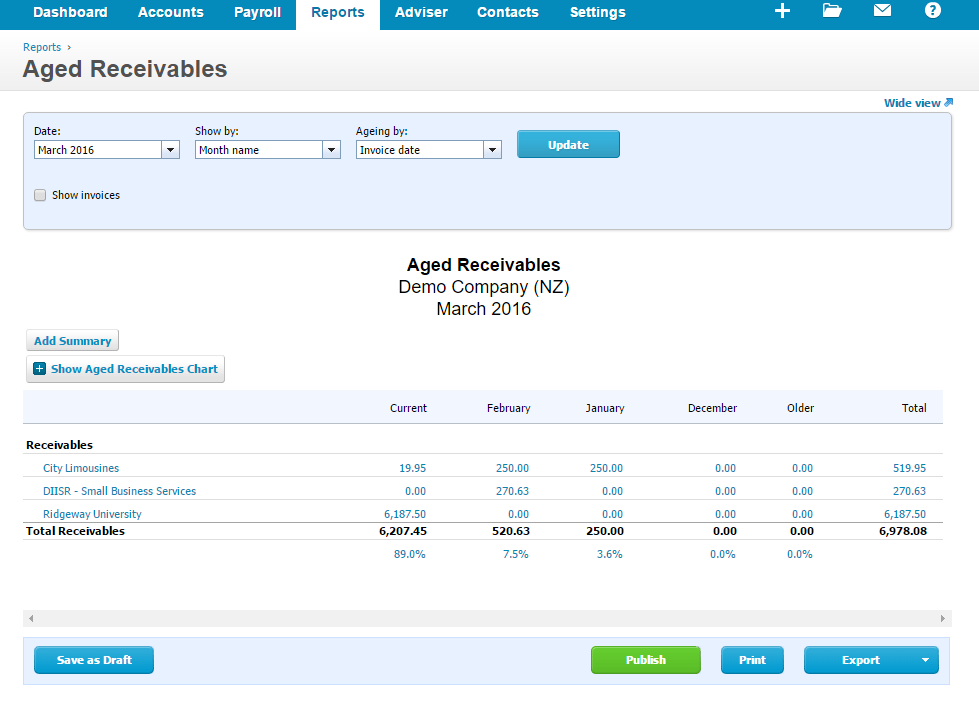Open the Ridgeway University receivable
Image resolution: width=979 pixels, height=709 pixels.
tap(92, 514)
